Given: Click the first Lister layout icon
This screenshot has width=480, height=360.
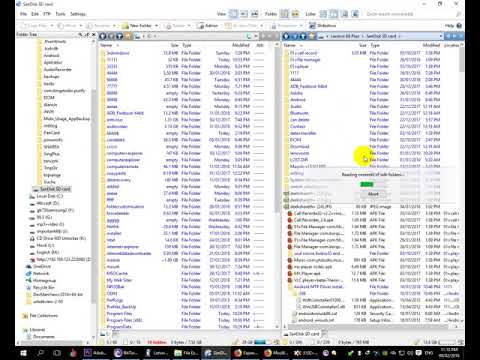Looking at the screenshot, I should pyautogui.click(x=323, y=14).
